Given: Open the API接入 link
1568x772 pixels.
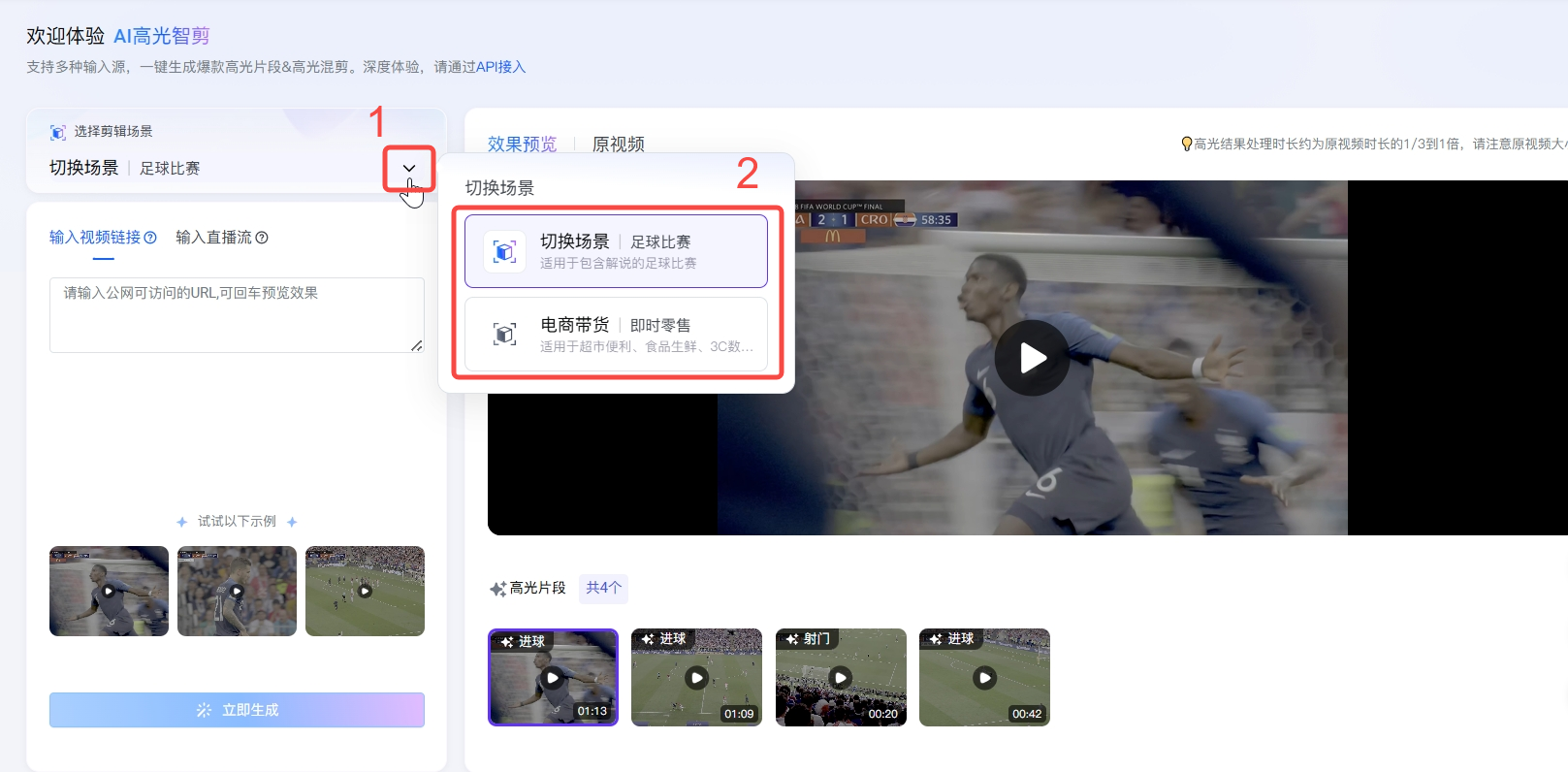Looking at the screenshot, I should pos(500,67).
